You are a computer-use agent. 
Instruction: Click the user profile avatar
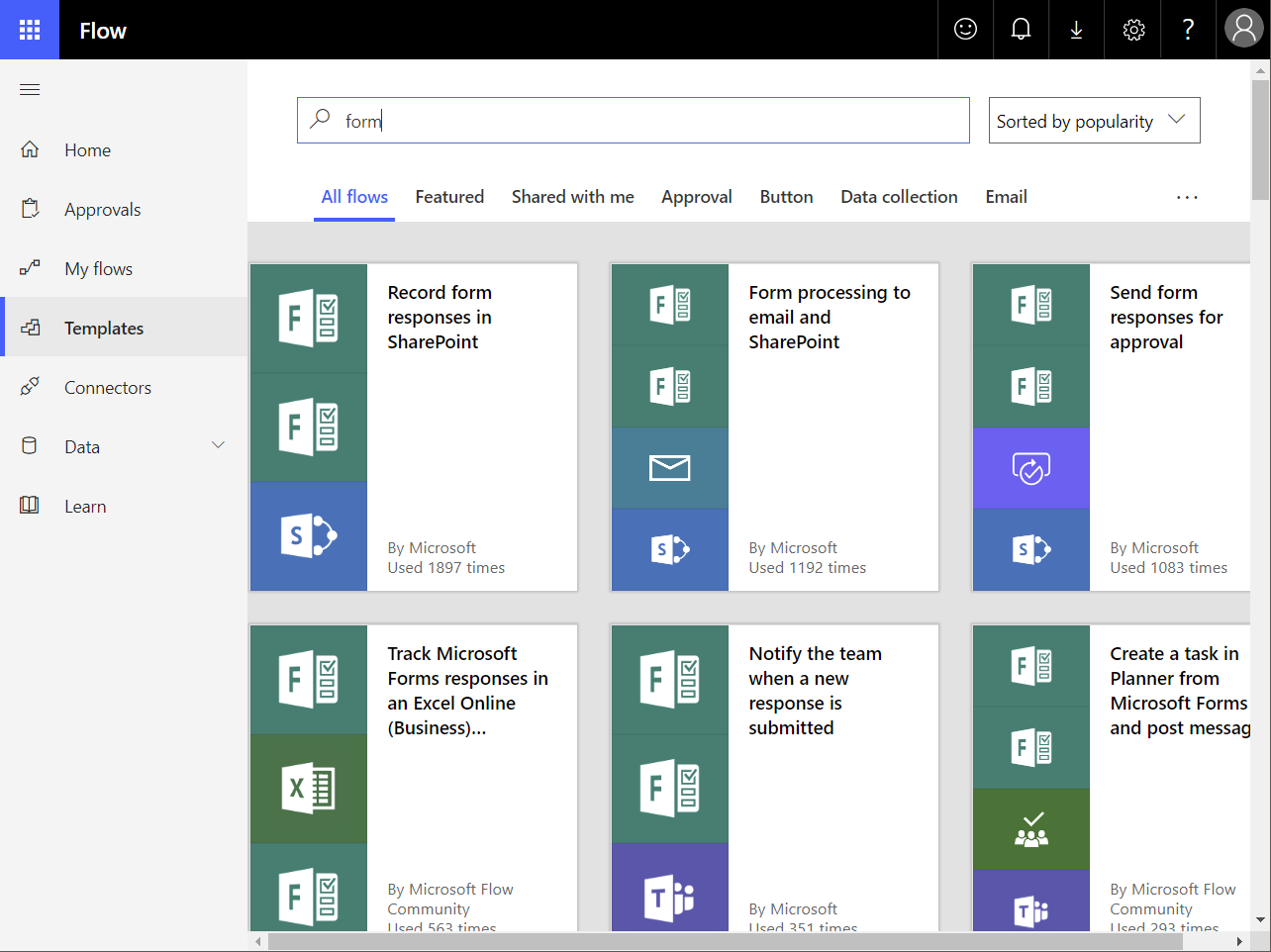coord(1243,28)
